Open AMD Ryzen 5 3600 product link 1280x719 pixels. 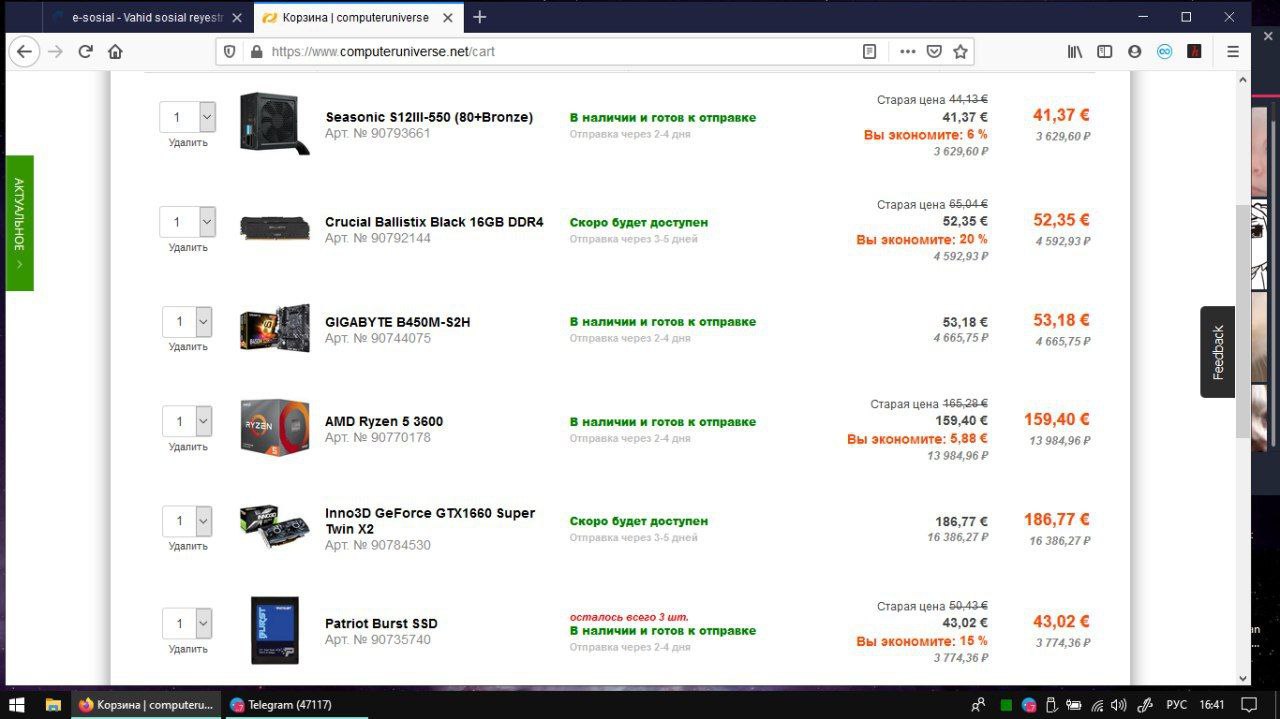(384, 421)
